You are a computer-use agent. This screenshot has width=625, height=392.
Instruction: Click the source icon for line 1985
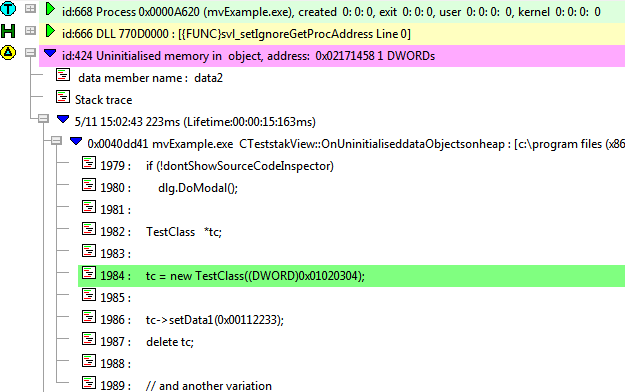[89, 295]
